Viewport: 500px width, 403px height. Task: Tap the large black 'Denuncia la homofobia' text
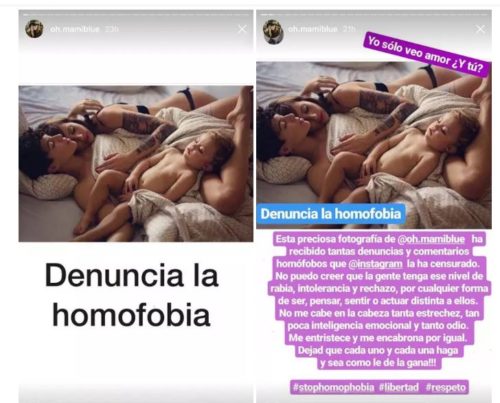(x=132, y=295)
